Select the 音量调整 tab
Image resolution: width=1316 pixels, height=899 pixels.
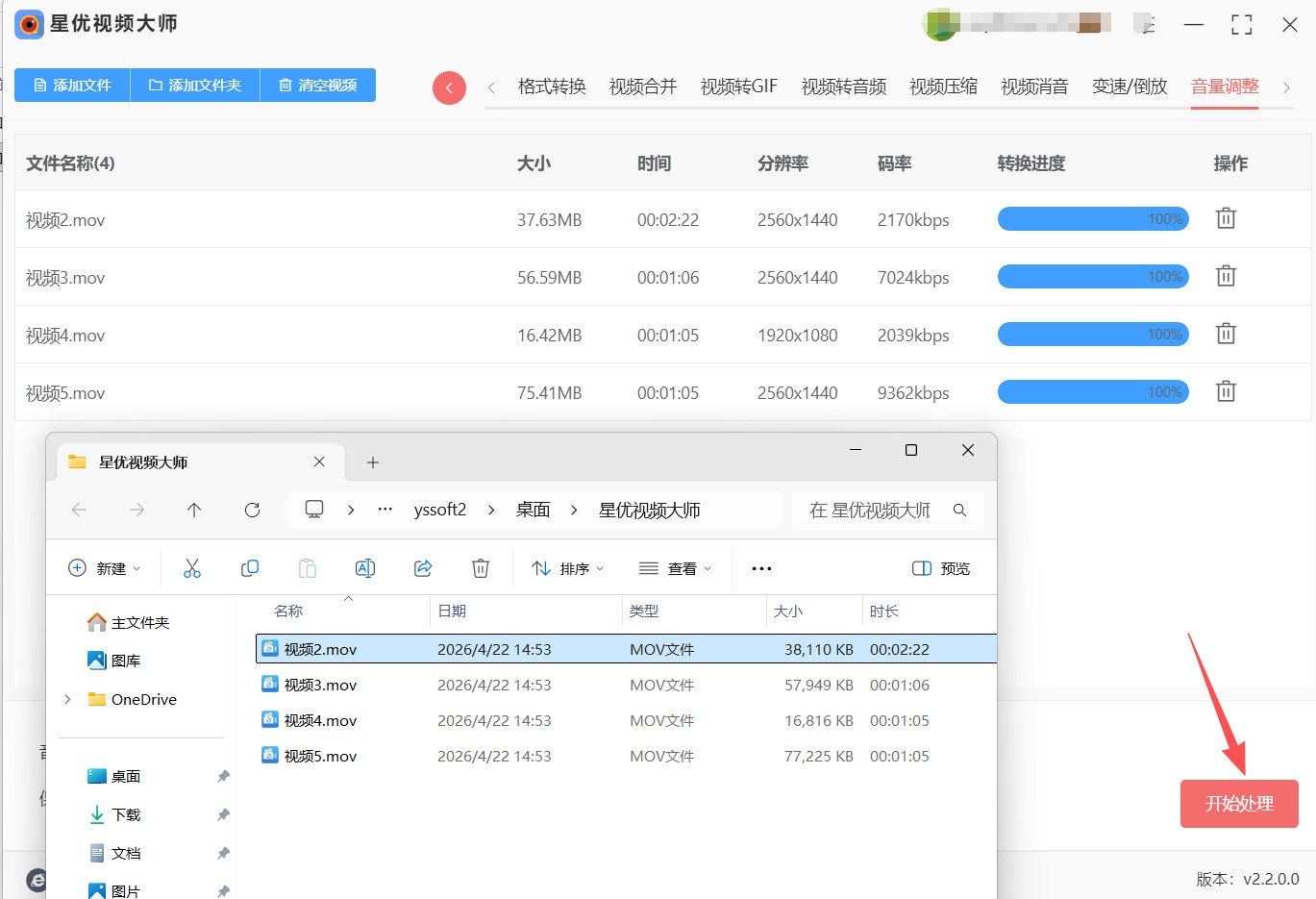tap(1225, 87)
